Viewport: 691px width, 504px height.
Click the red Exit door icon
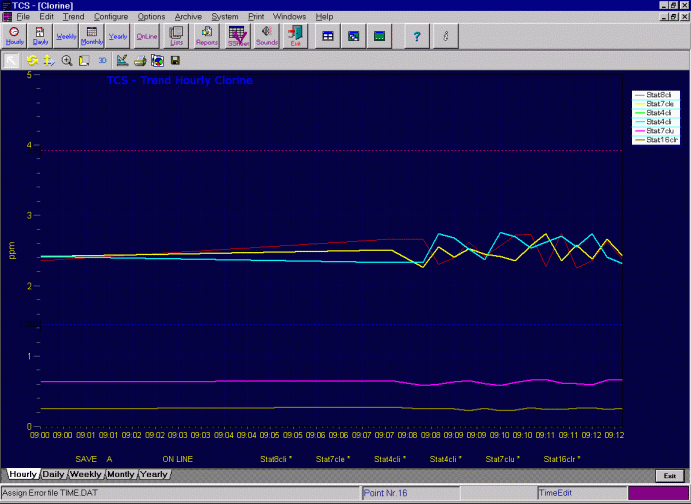point(295,36)
